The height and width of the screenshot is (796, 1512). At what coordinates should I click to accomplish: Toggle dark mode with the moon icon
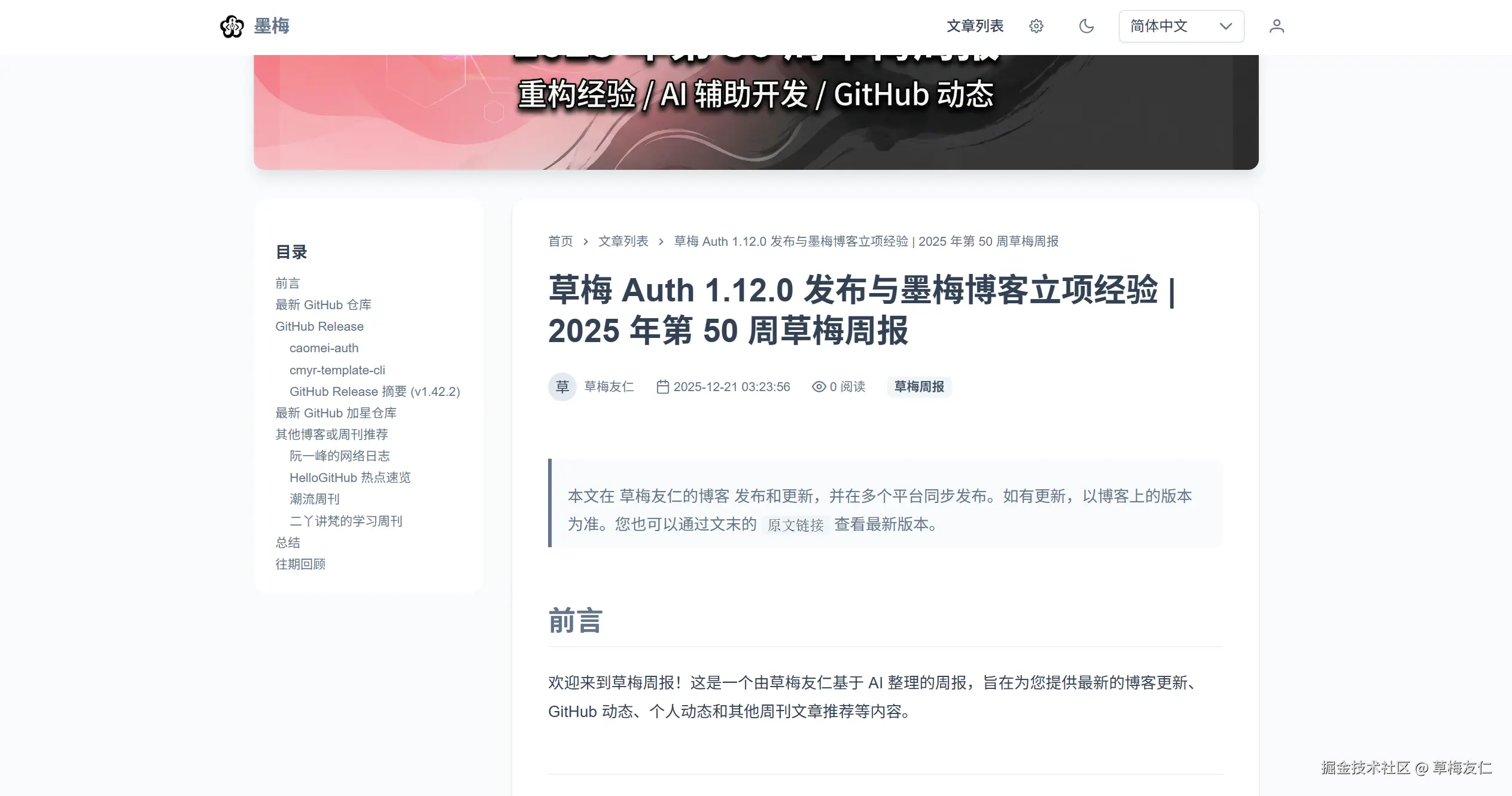click(1087, 26)
